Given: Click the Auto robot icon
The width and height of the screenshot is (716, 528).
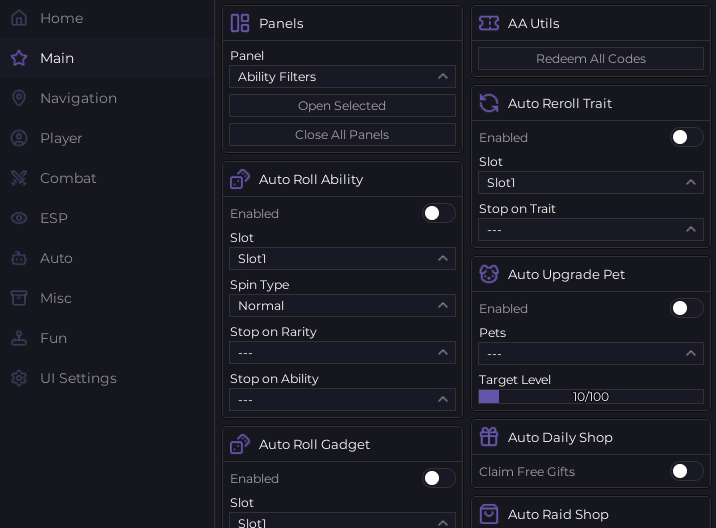Looking at the screenshot, I should coord(19,258).
